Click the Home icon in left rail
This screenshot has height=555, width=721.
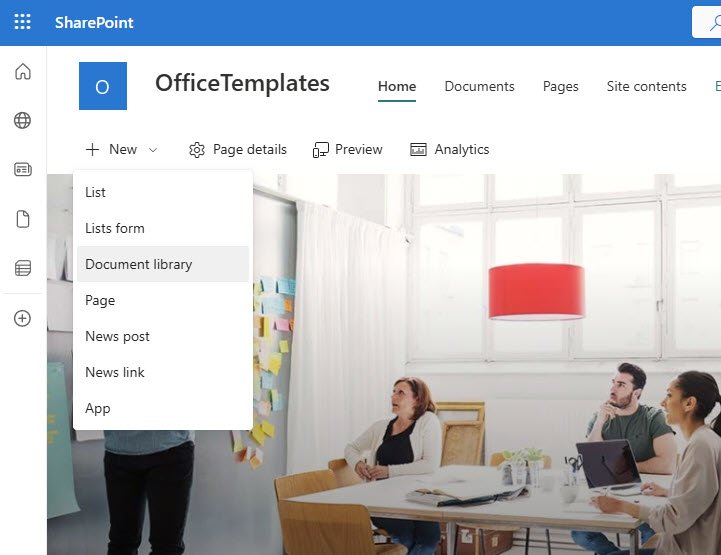pos(22,72)
